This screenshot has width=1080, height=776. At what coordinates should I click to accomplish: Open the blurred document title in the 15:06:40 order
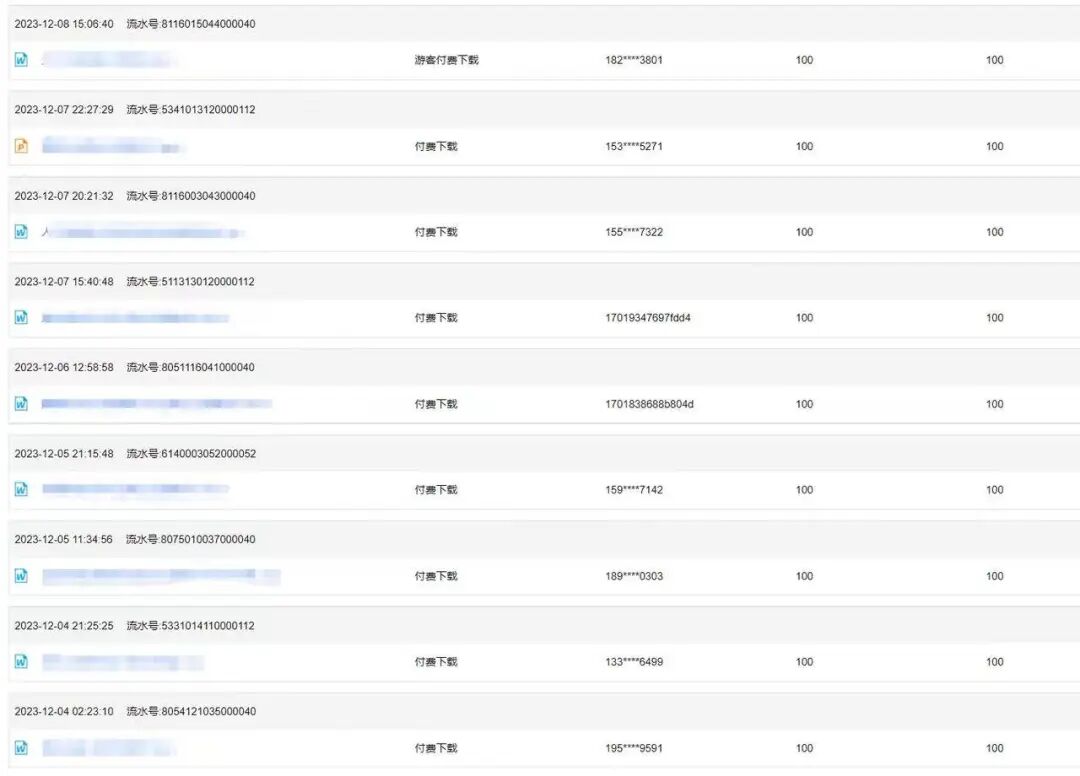pyautogui.click(x=107, y=60)
